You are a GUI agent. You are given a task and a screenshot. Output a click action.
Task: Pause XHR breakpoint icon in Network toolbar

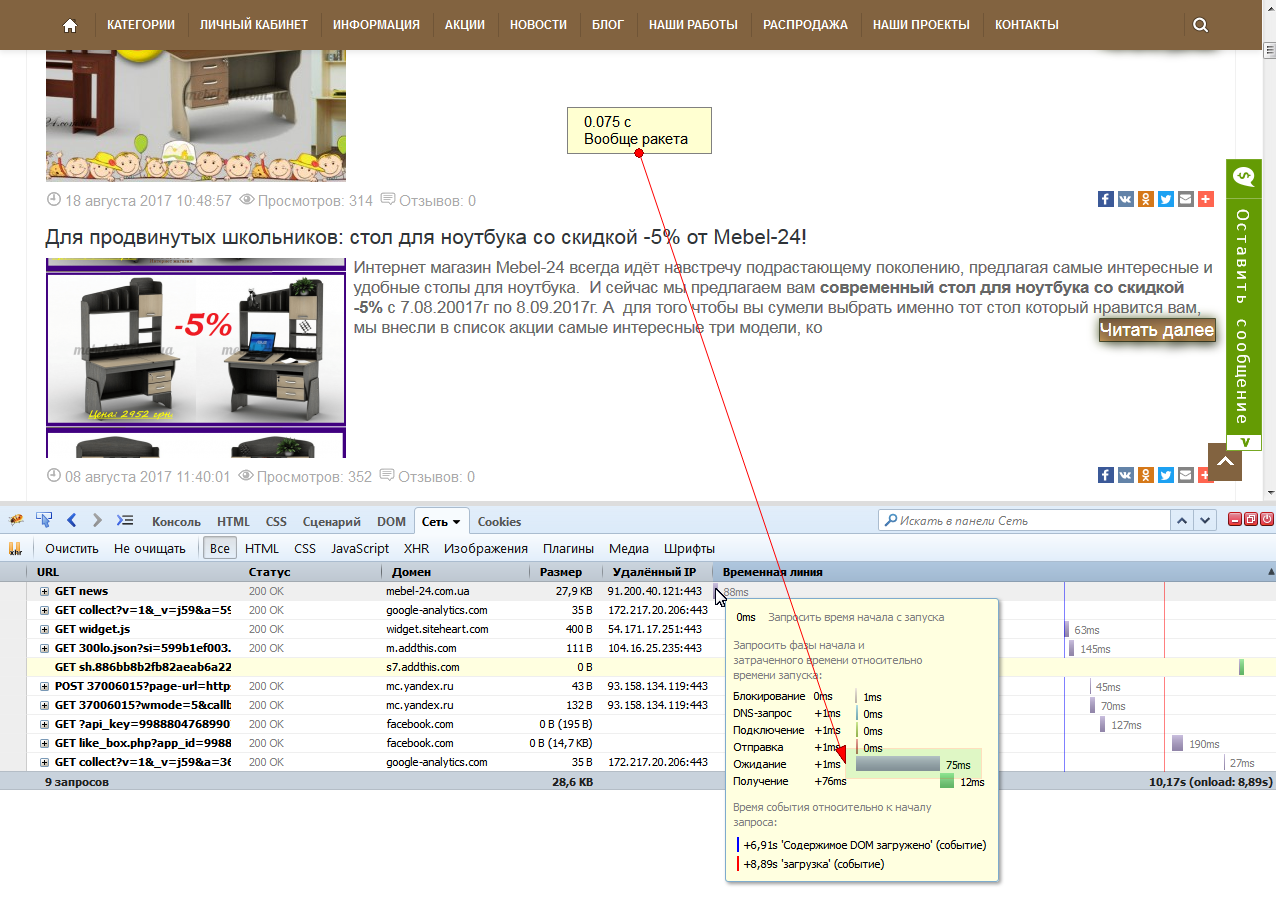tap(15, 548)
